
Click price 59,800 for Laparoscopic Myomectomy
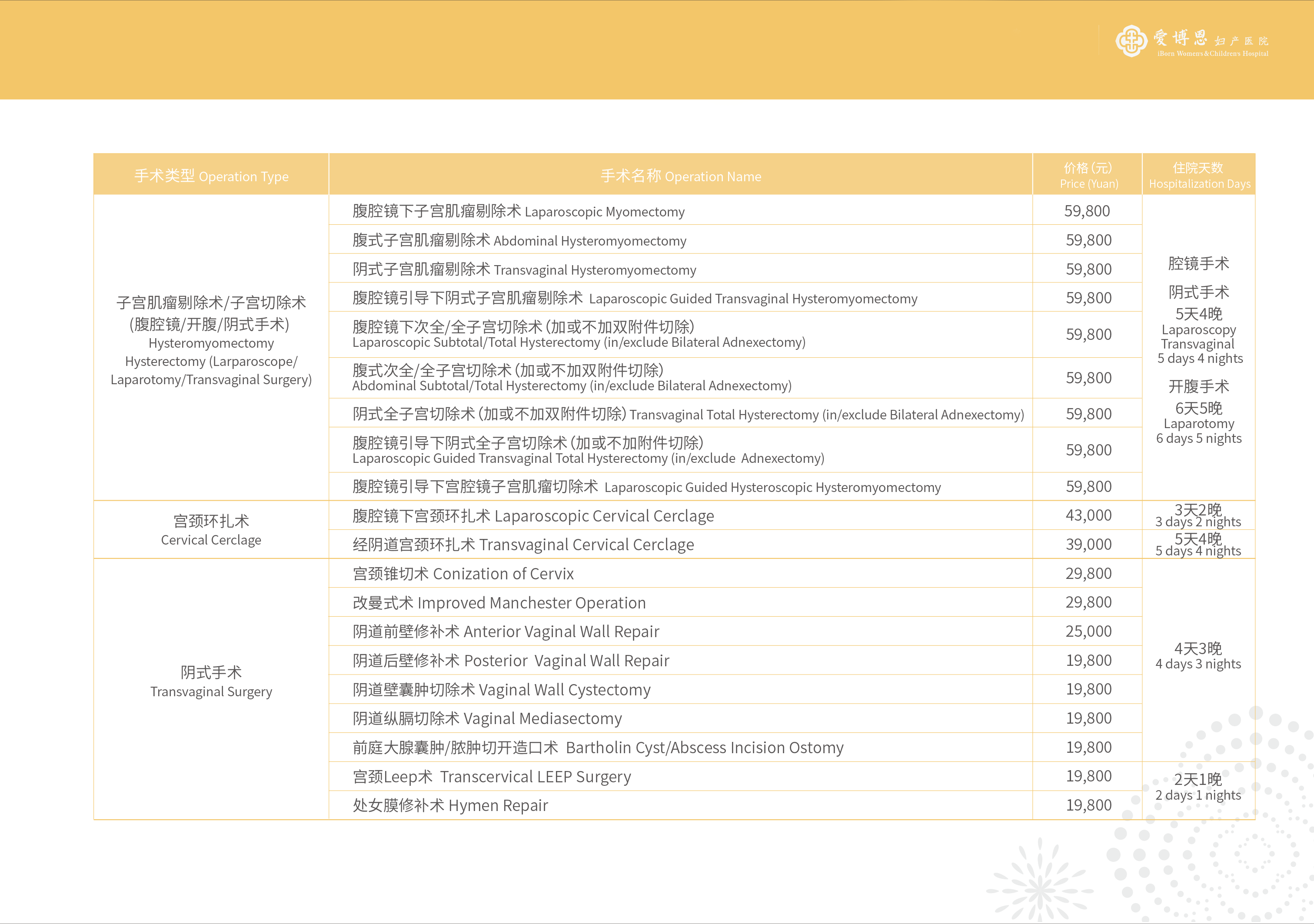[1088, 210]
